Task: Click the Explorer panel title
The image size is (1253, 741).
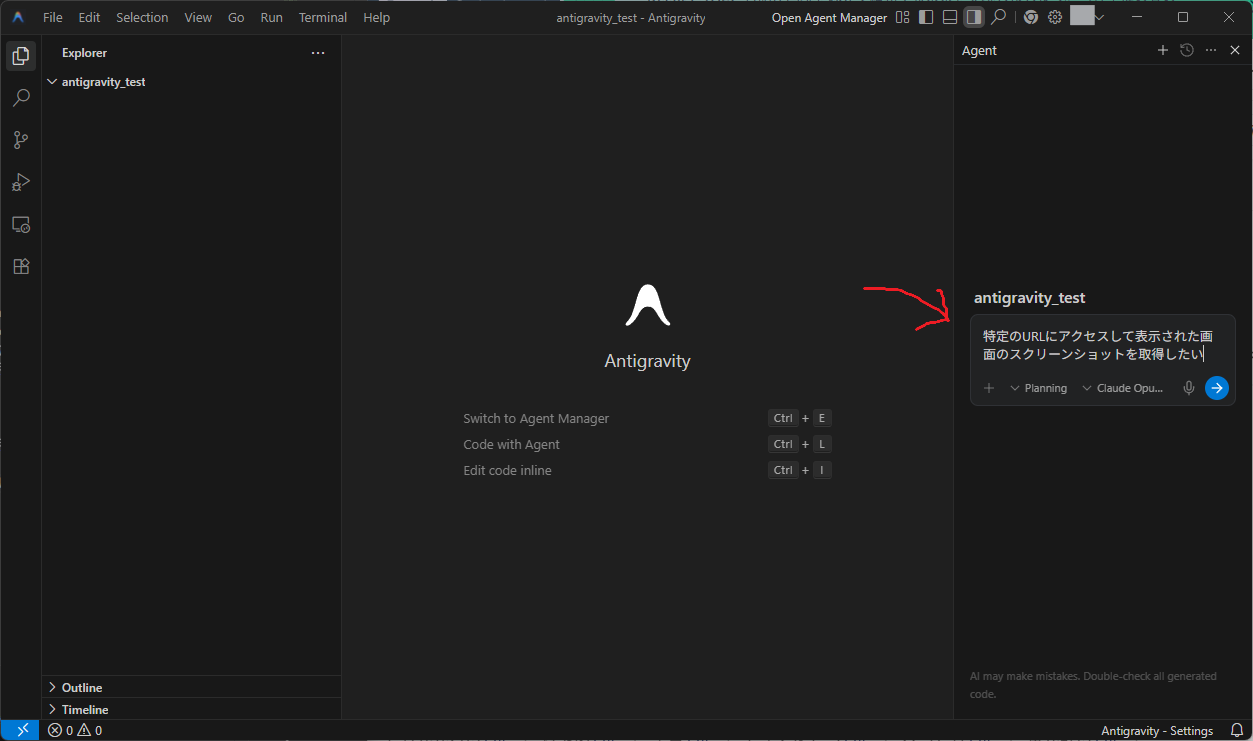Action: (x=84, y=53)
